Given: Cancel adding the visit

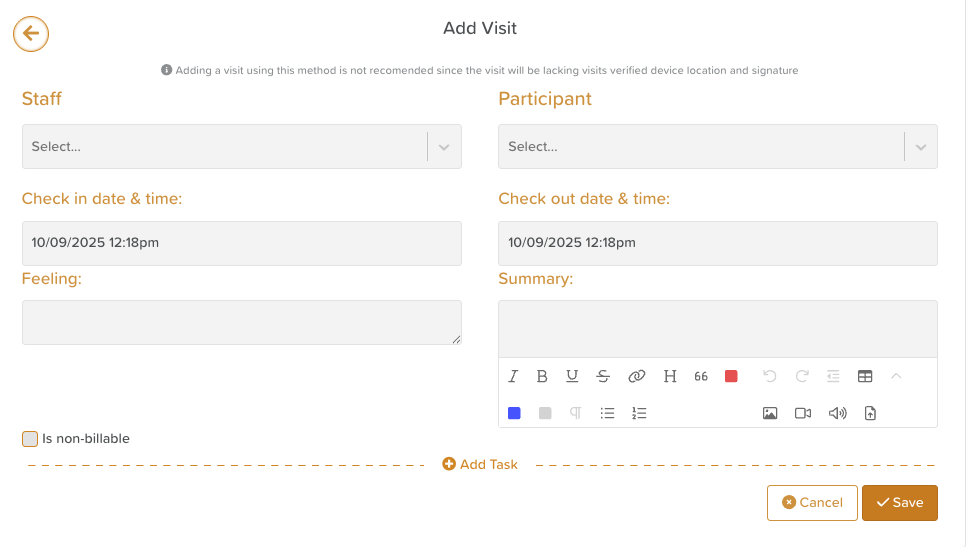Looking at the screenshot, I should (x=812, y=503).
